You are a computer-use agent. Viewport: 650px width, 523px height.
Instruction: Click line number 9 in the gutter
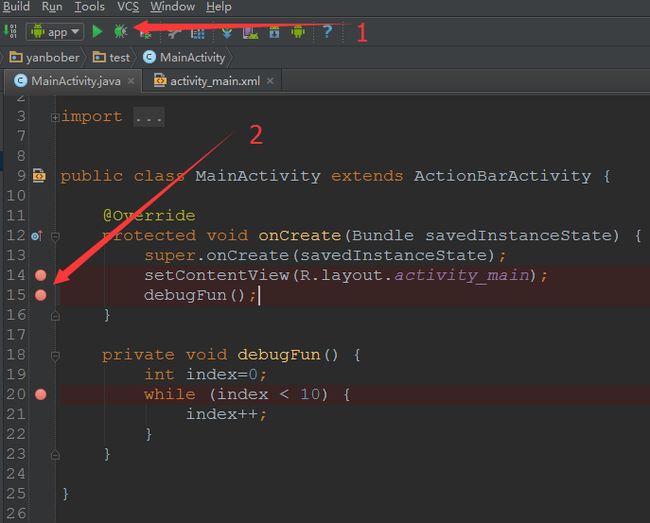click(x=21, y=176)
